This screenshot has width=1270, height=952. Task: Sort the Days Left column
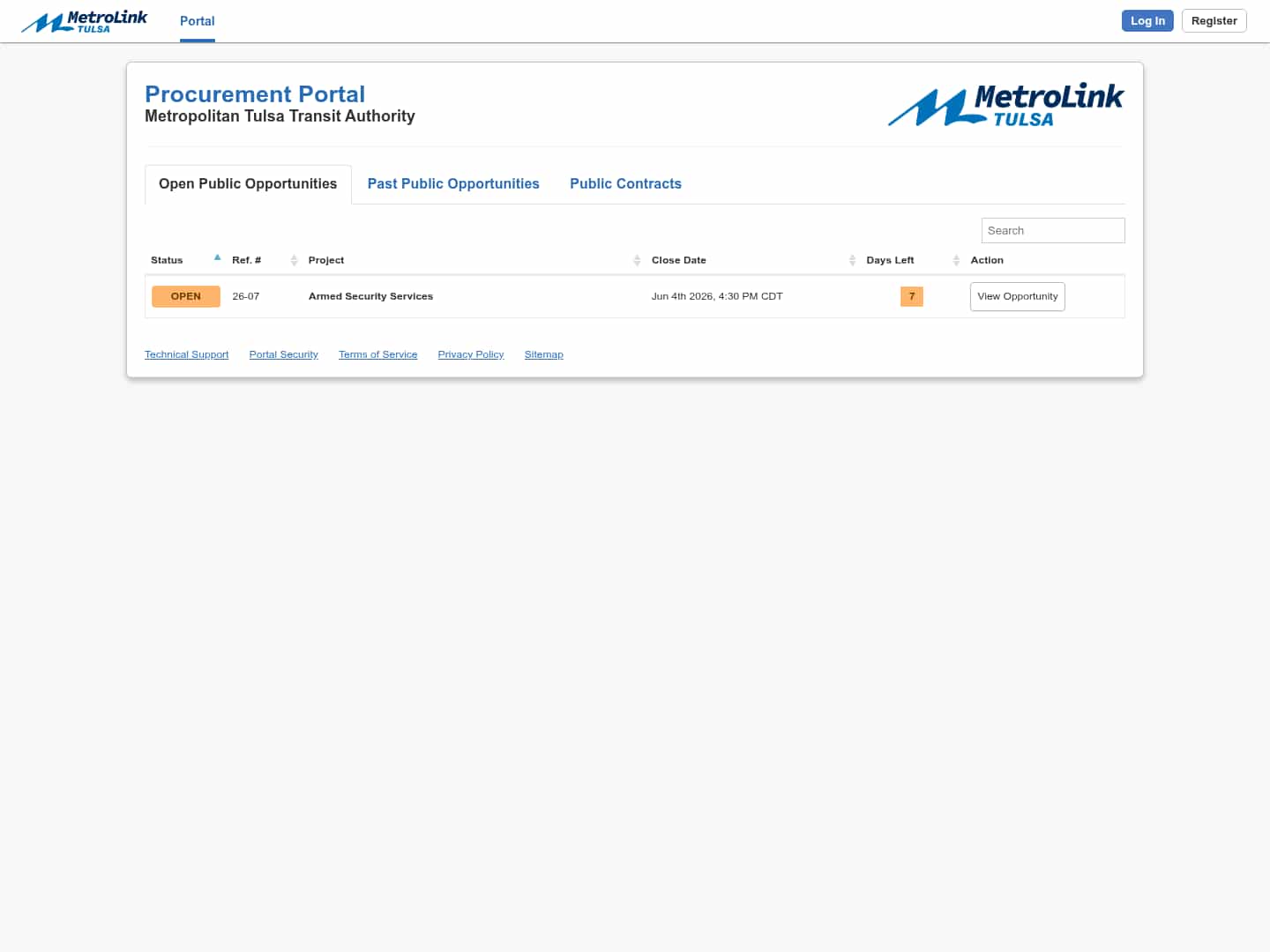(x=956, y=260)
